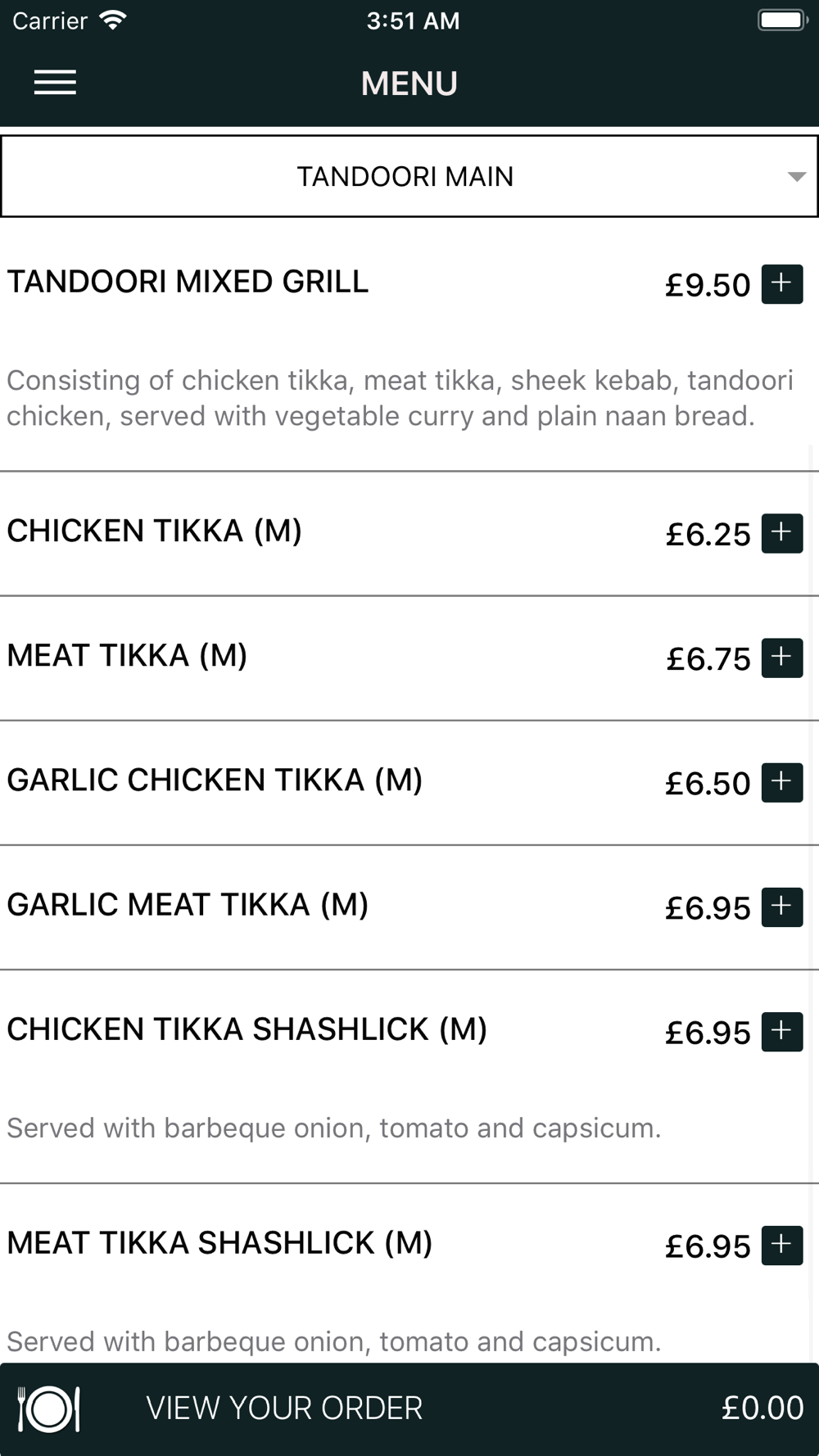
Task: Click View Your Order button
Action: point(409,1409)
